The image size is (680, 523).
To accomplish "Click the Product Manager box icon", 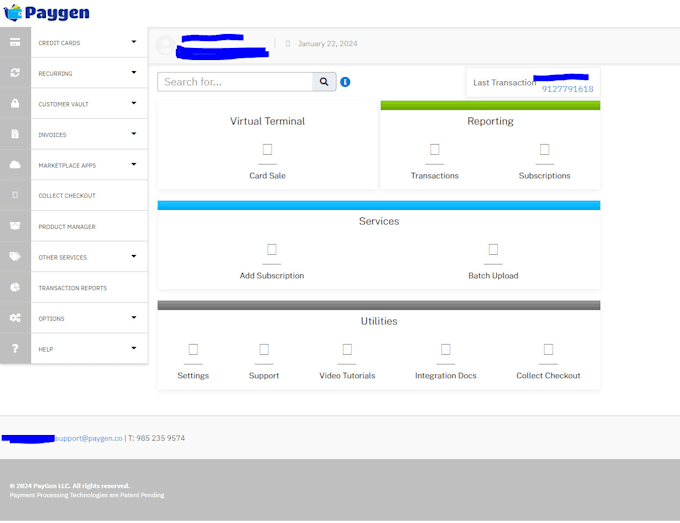I will click(15, 226).
